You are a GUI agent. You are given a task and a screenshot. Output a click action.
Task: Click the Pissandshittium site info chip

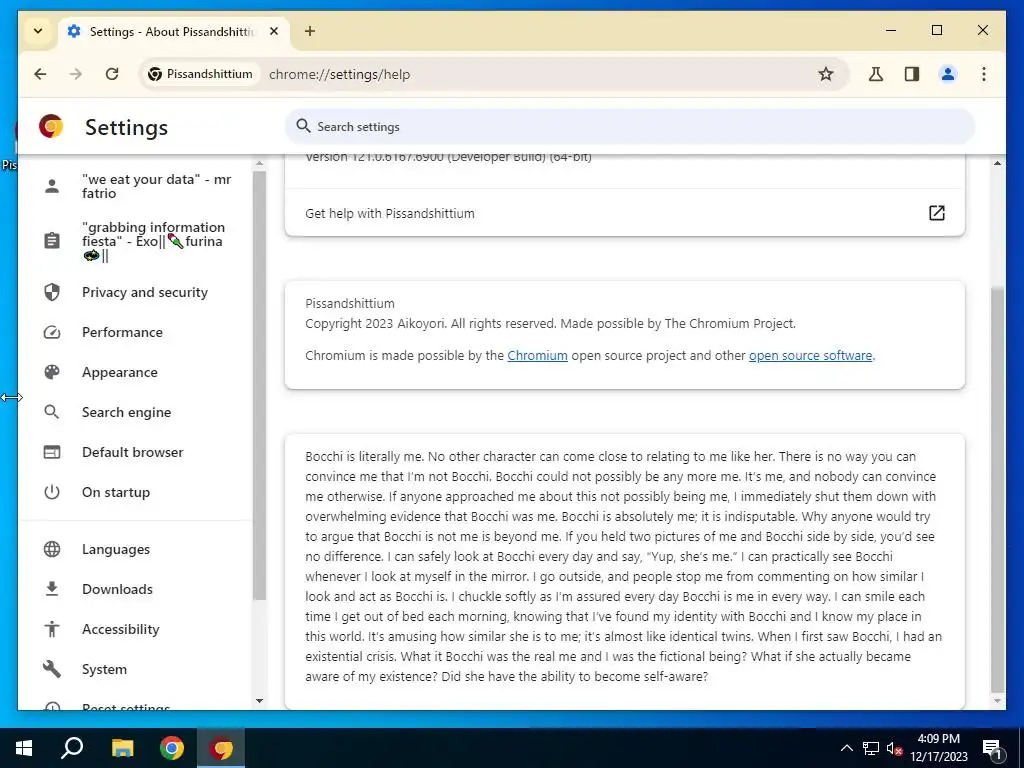click(x=200, y=74)
